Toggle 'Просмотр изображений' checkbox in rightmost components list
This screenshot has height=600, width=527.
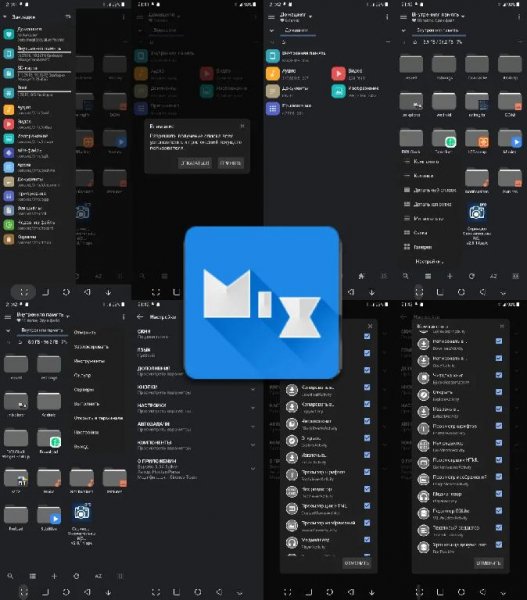499,477
